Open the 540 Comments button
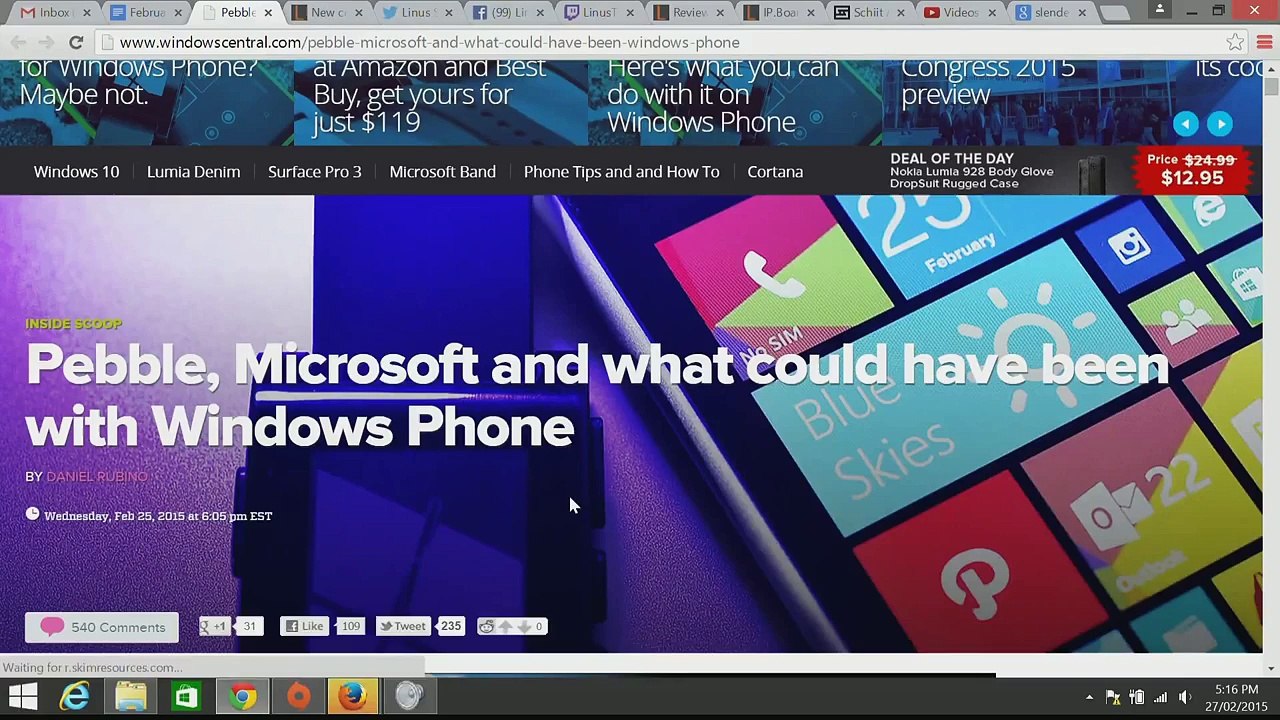The image size is (1280, 720). click(102, 627)
